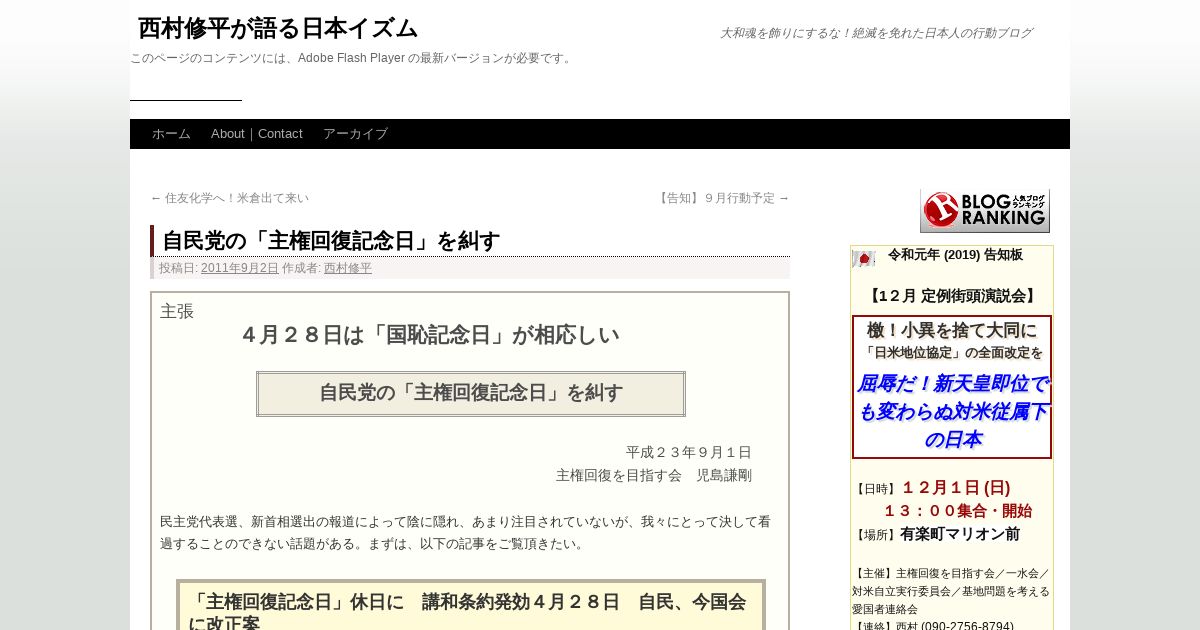Click the byline 主権回復を目指す会 児島謙剛

click(654, 475)
